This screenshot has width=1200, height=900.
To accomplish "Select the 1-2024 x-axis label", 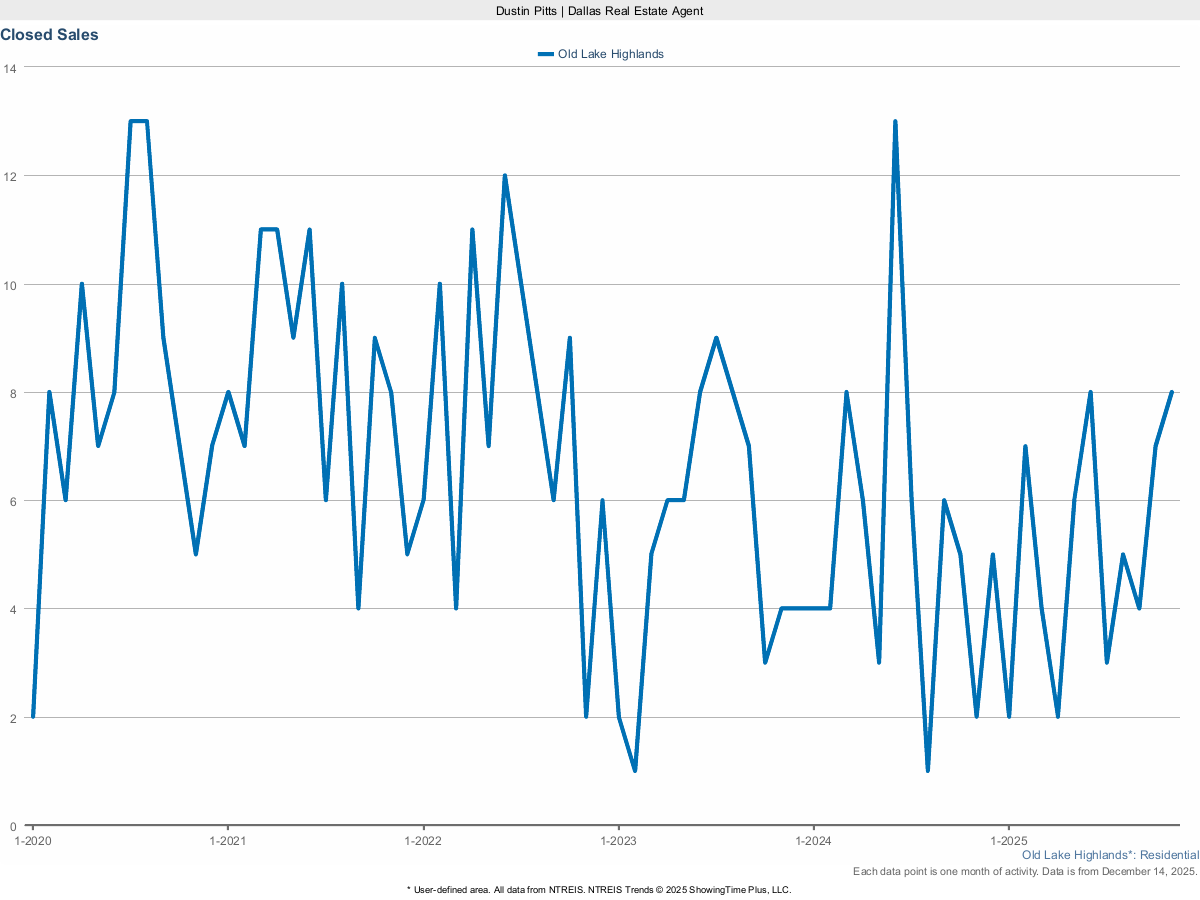I will (813, 841).
